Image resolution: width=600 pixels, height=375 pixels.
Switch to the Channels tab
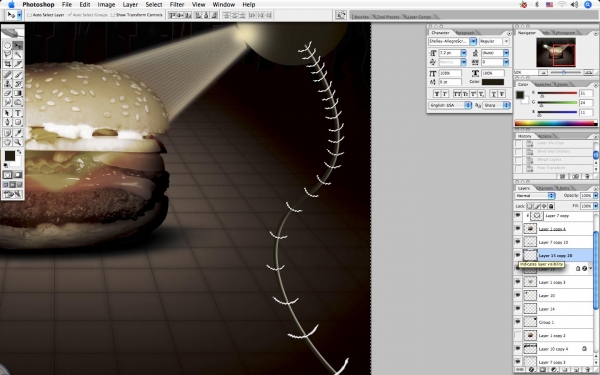[x=544, y=188]
